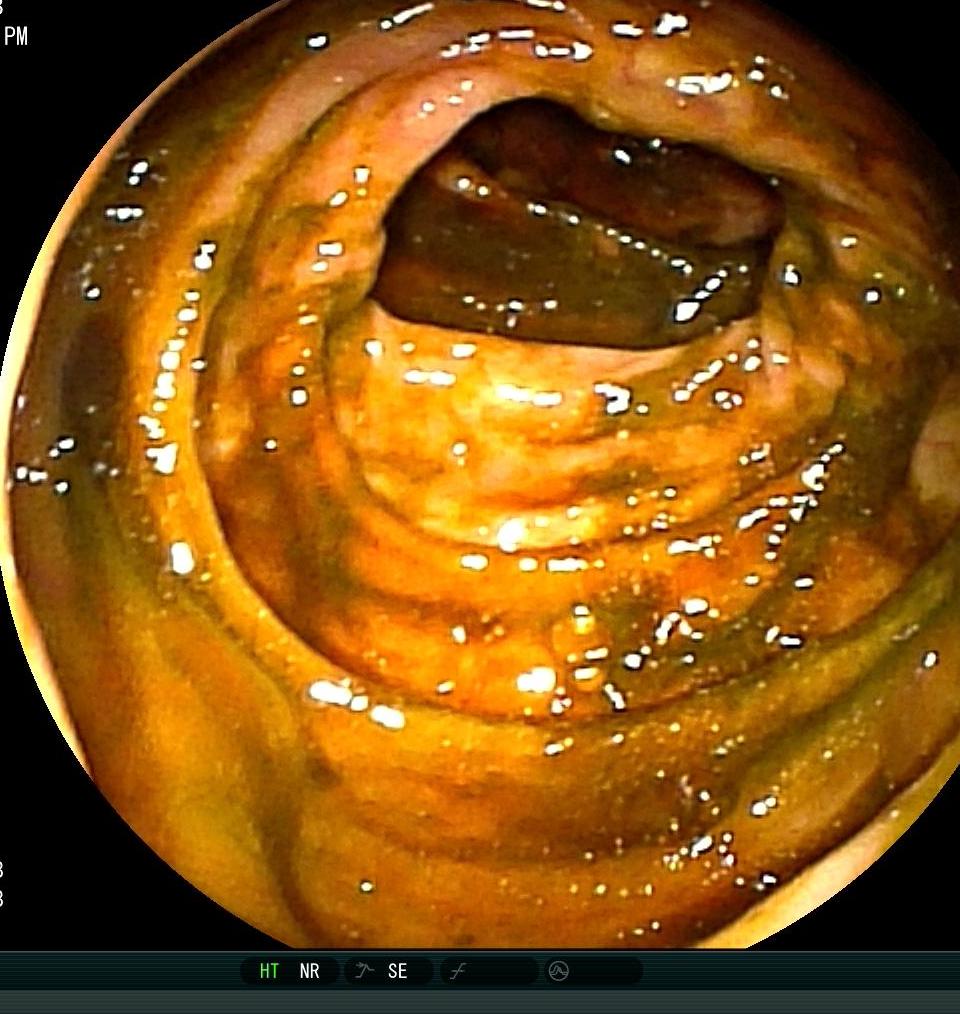The width and height of the screenshot is (960, 1014).
Task: Click the NR noise reduction indicator
Action: pos(309,971)
